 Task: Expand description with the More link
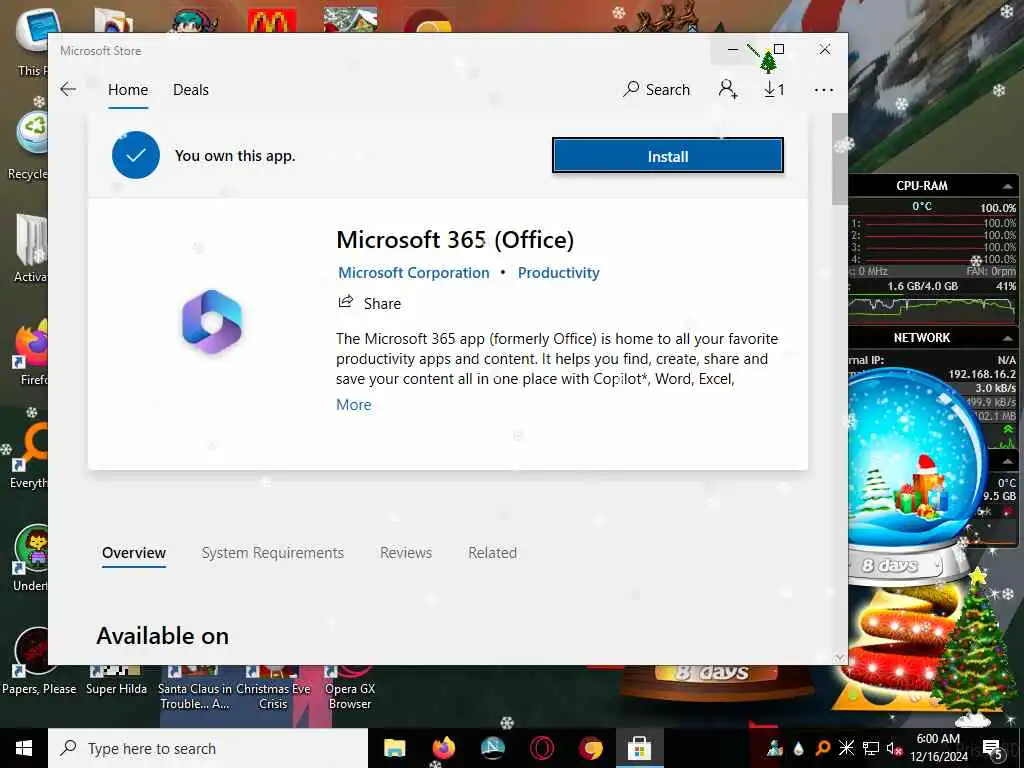pyautogui.click(x=353, y=405)
